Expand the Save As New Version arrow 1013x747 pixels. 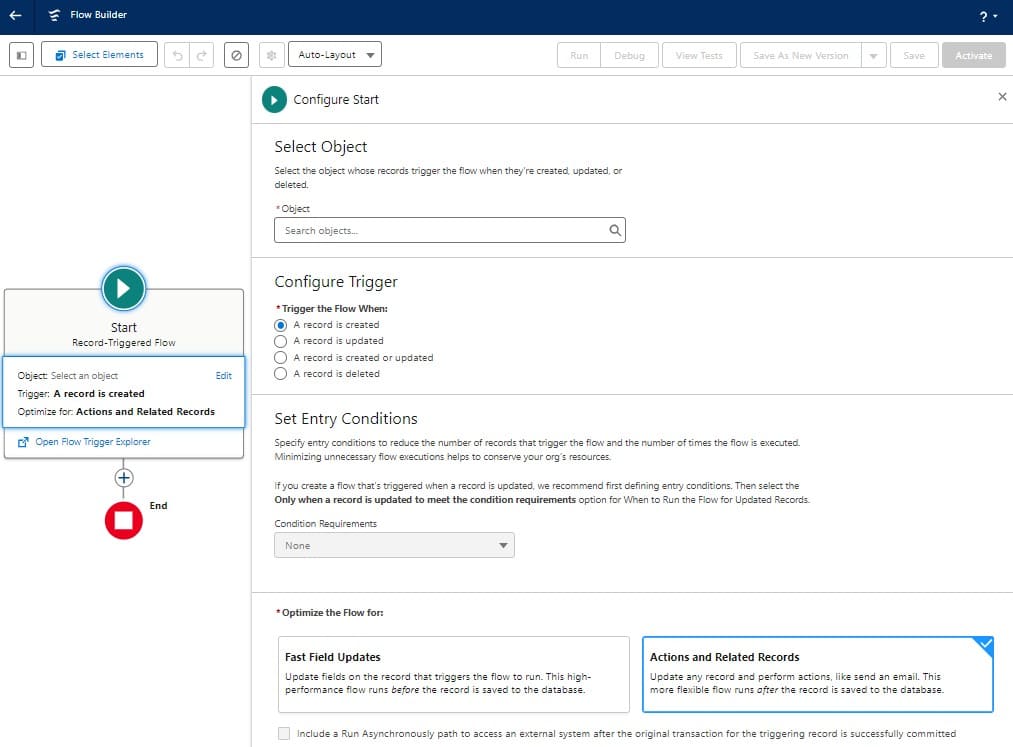(873, 56)
